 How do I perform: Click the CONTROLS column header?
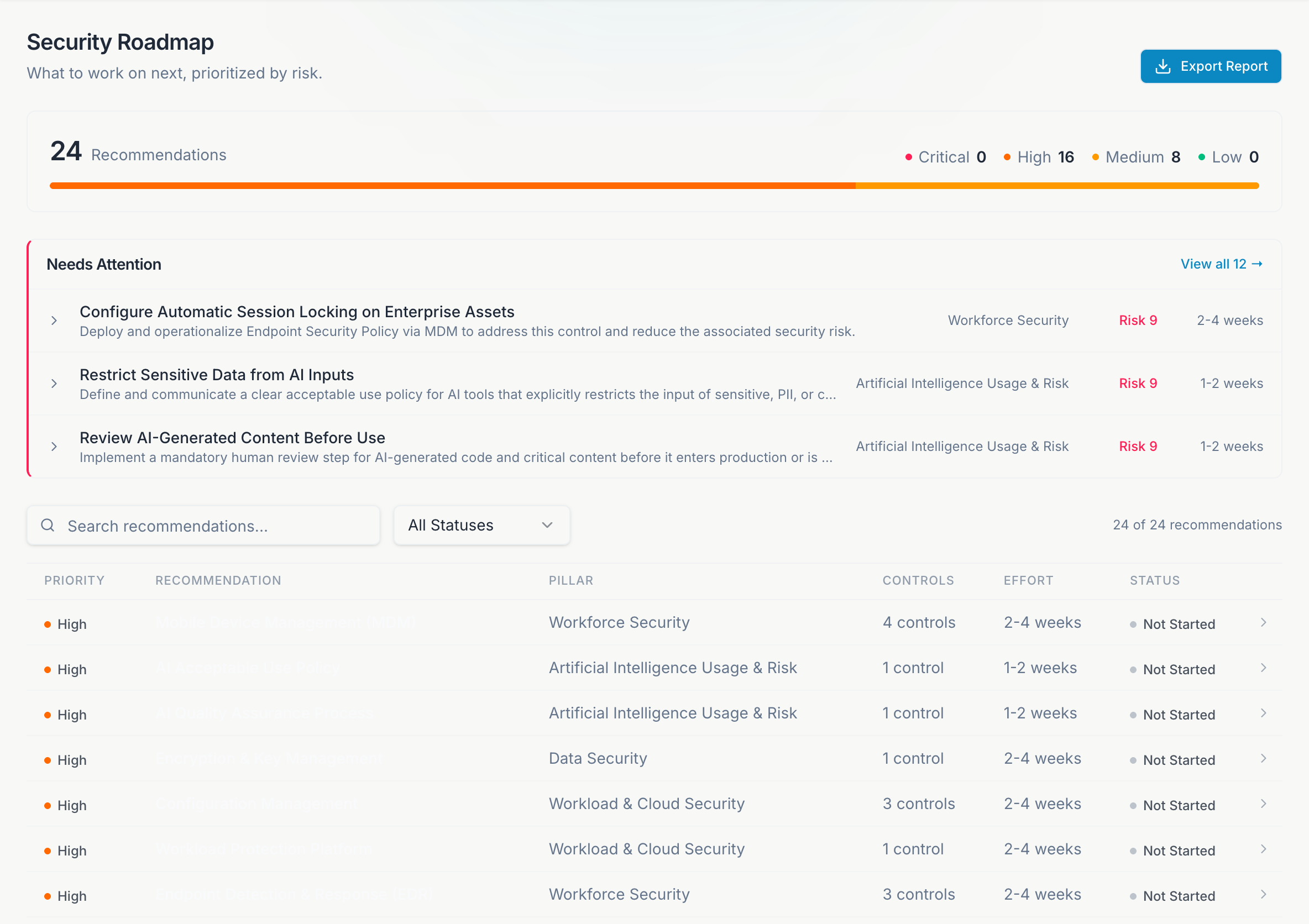coord(919,580)
